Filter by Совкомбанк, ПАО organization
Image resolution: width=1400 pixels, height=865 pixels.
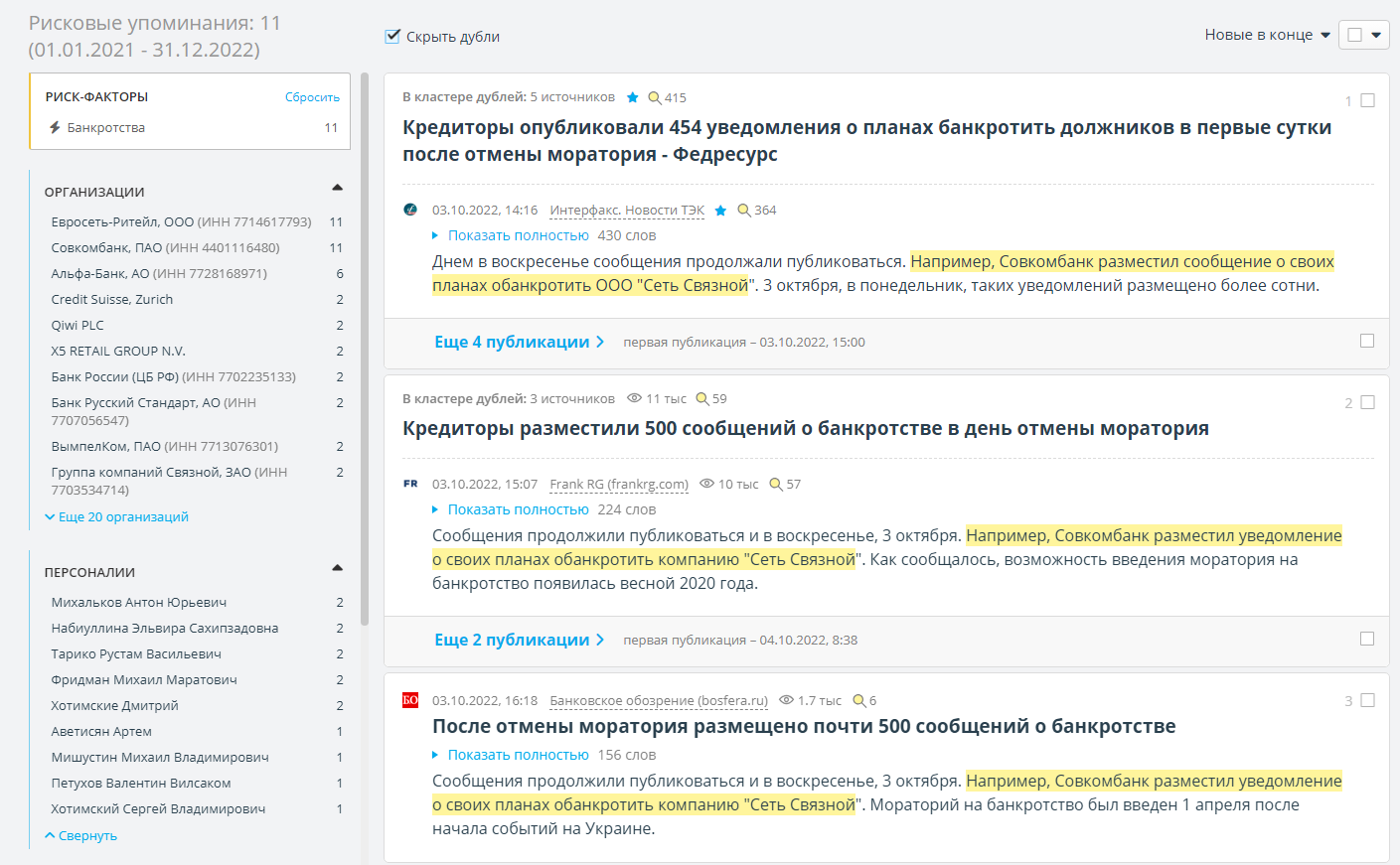165,248
